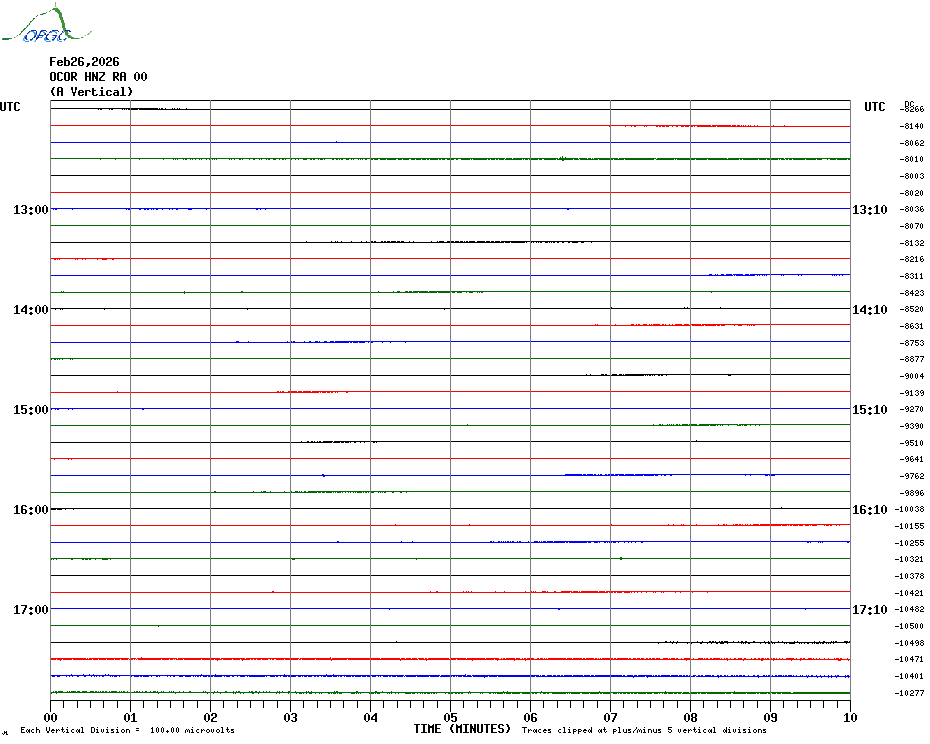Select the 17:10 time label on right
The height and width of the screenshot is (744, 930).
tap(869, 610)
